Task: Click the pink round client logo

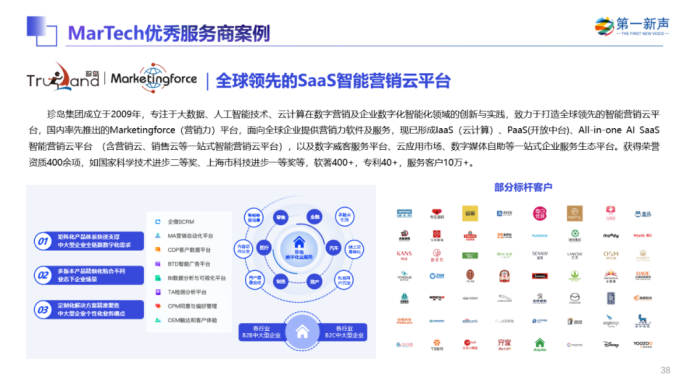Action: 540,213
